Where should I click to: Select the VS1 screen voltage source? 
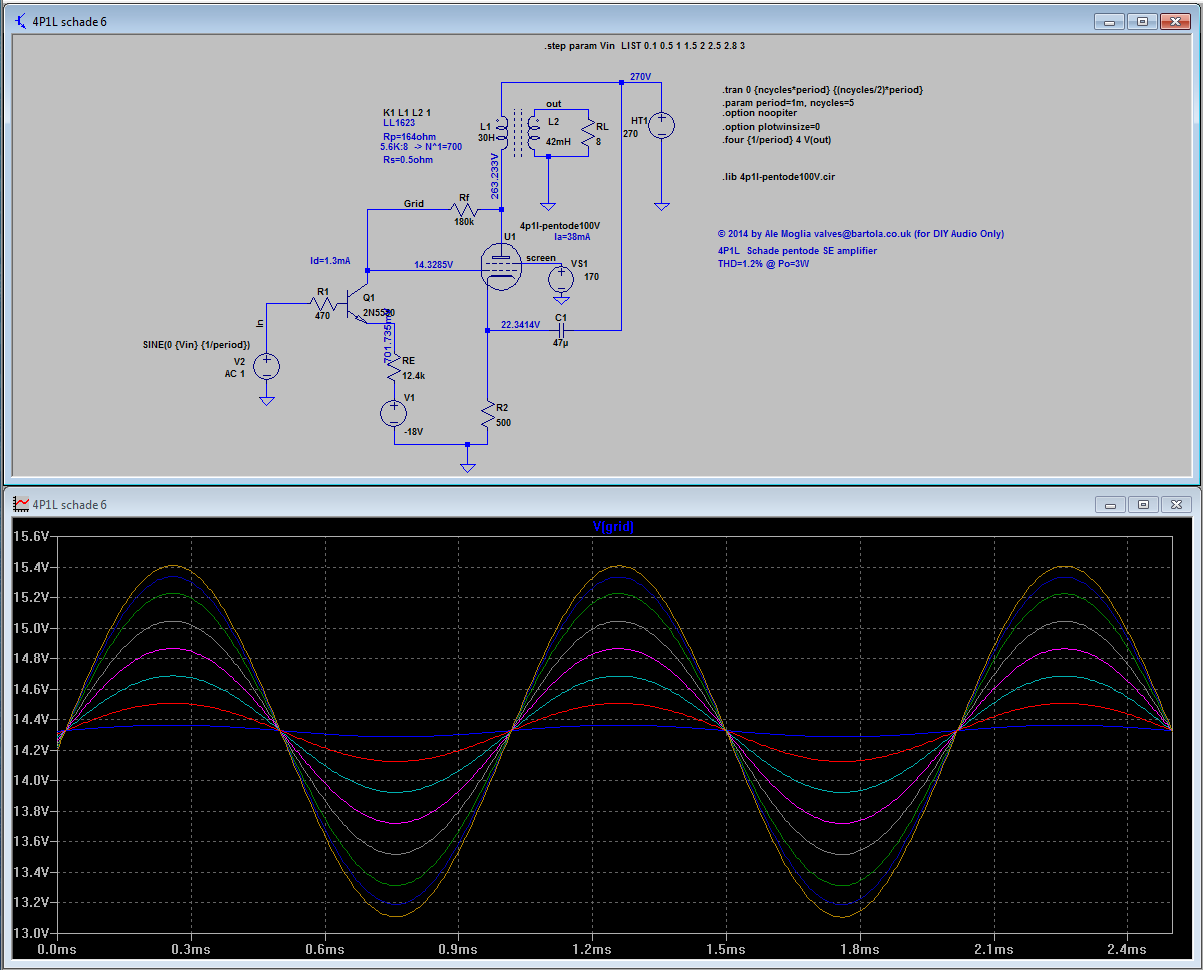[561, 278]
